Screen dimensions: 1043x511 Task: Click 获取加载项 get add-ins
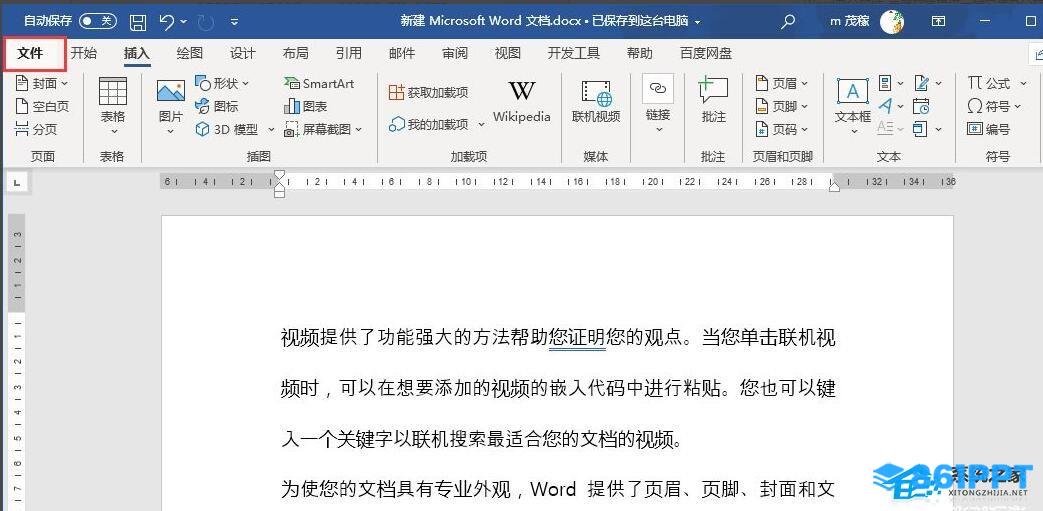428,92
